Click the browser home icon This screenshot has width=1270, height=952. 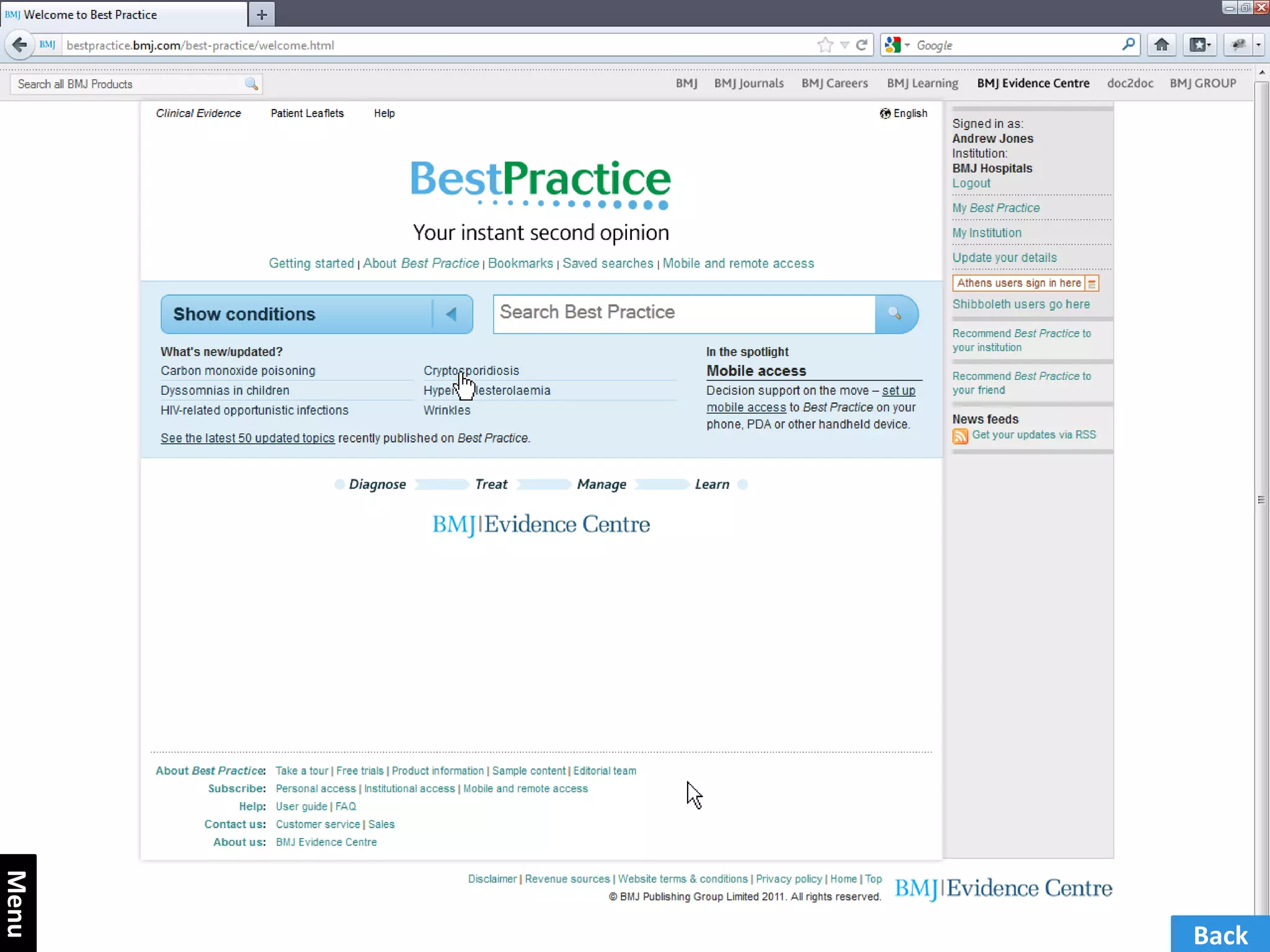coord(1161,45)
